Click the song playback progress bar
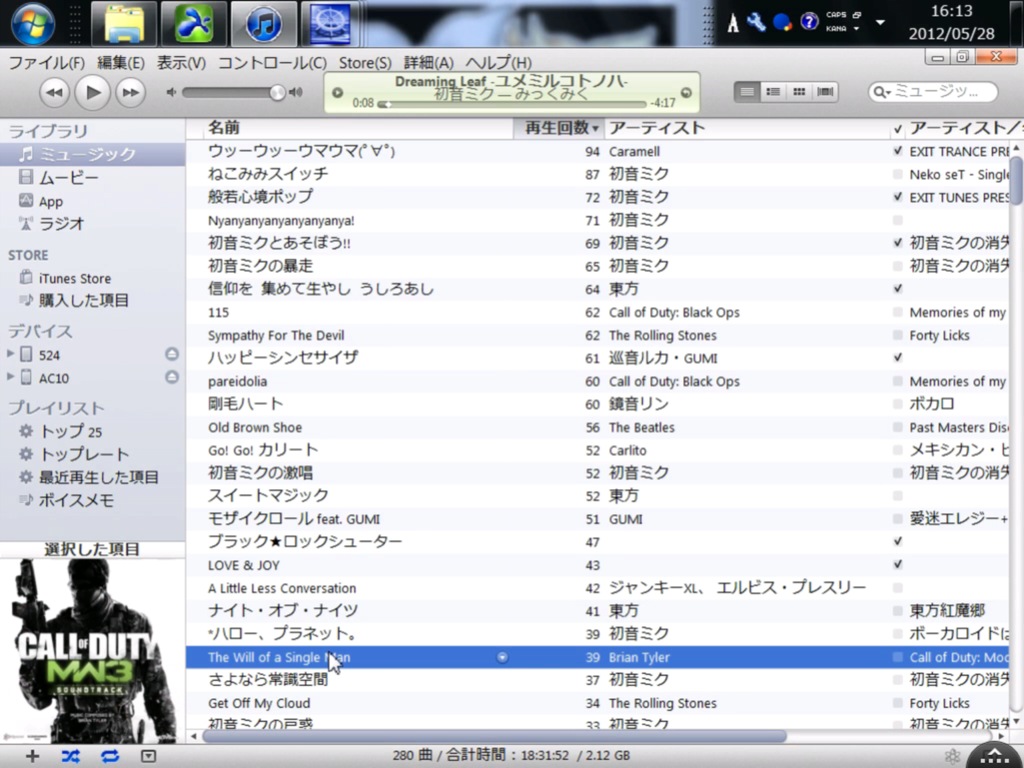Viewport: 1024px width, 768px height. 512,104
